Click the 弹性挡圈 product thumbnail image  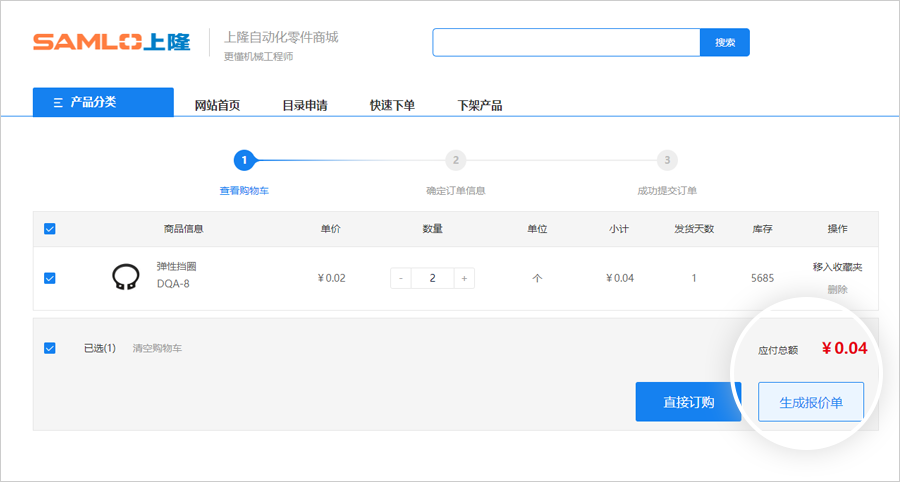click(x=125, y=277)
